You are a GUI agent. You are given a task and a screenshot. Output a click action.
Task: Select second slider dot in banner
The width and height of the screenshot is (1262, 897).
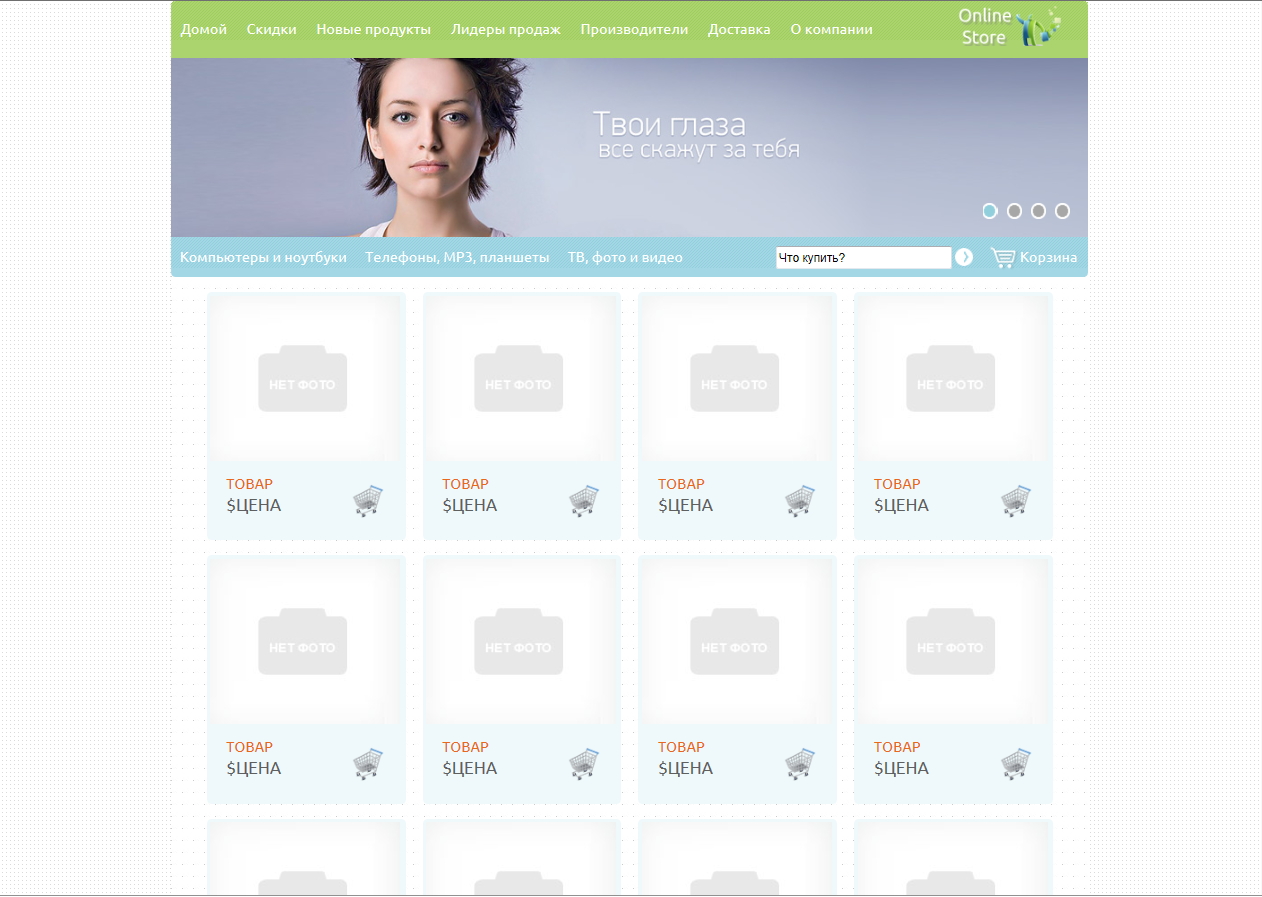coord(1014,211)
